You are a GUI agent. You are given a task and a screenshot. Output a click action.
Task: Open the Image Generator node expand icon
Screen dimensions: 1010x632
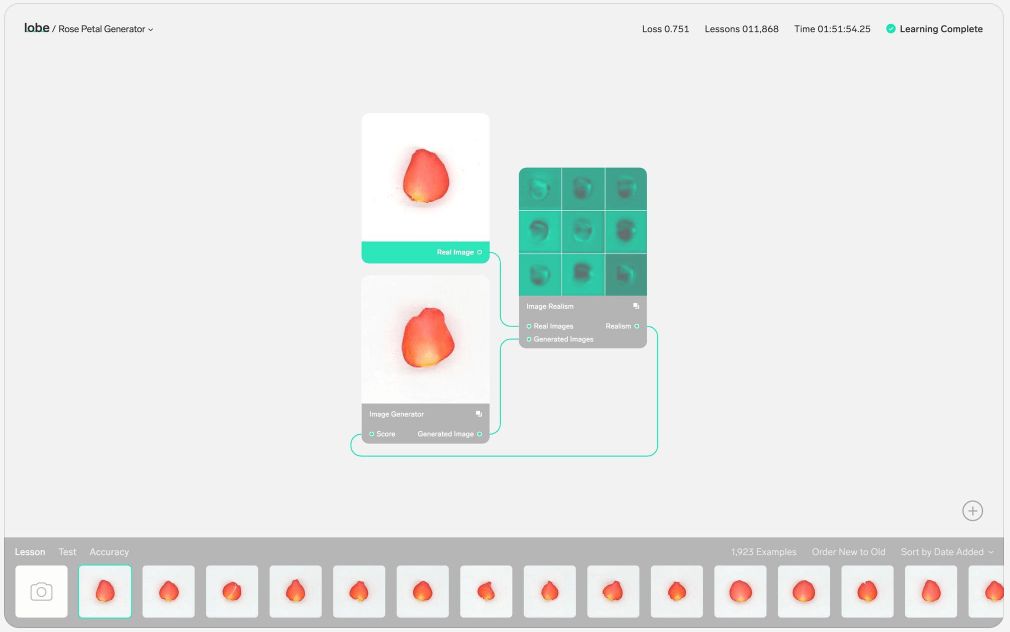point(479,414)
